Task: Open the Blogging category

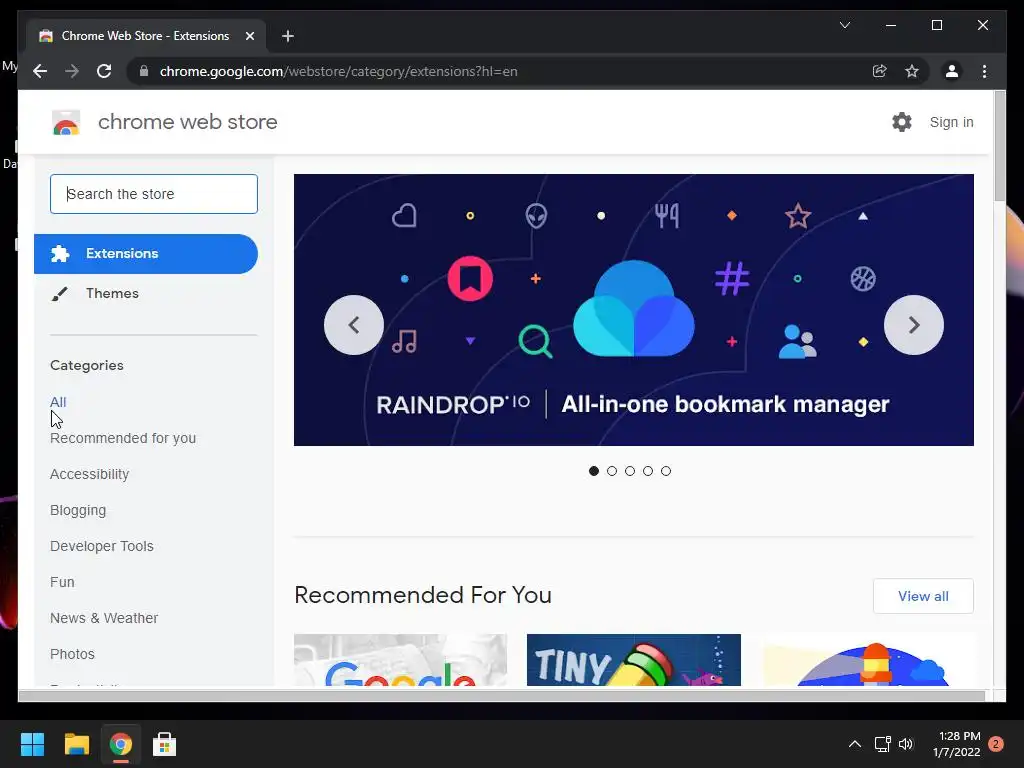Action: coord(78,510)
